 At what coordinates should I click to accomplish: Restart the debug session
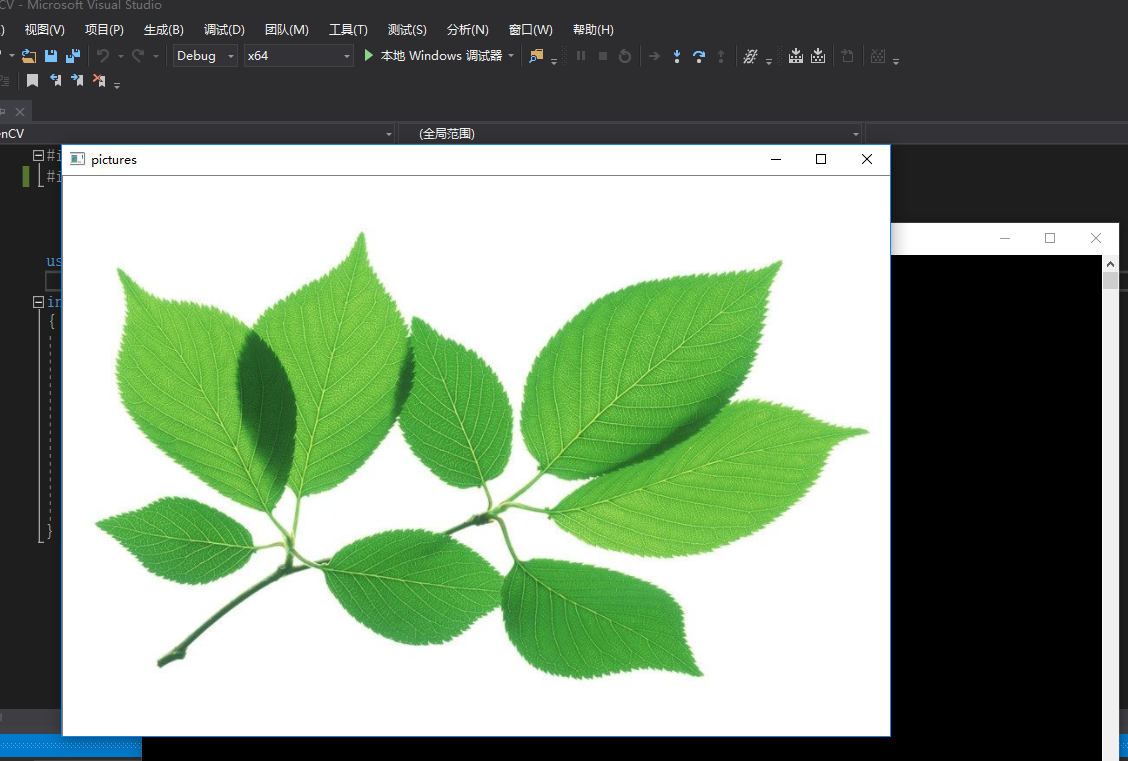pyautogui.click(x=625, y=56)
